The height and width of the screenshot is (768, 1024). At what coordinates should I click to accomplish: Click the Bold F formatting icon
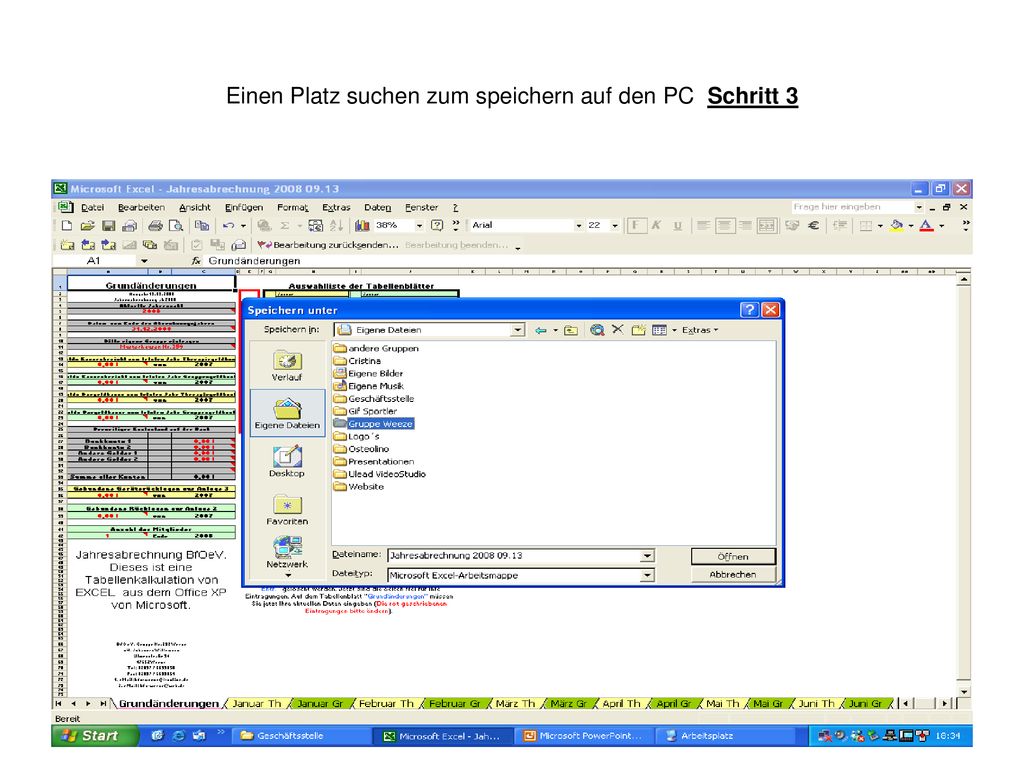636,226
